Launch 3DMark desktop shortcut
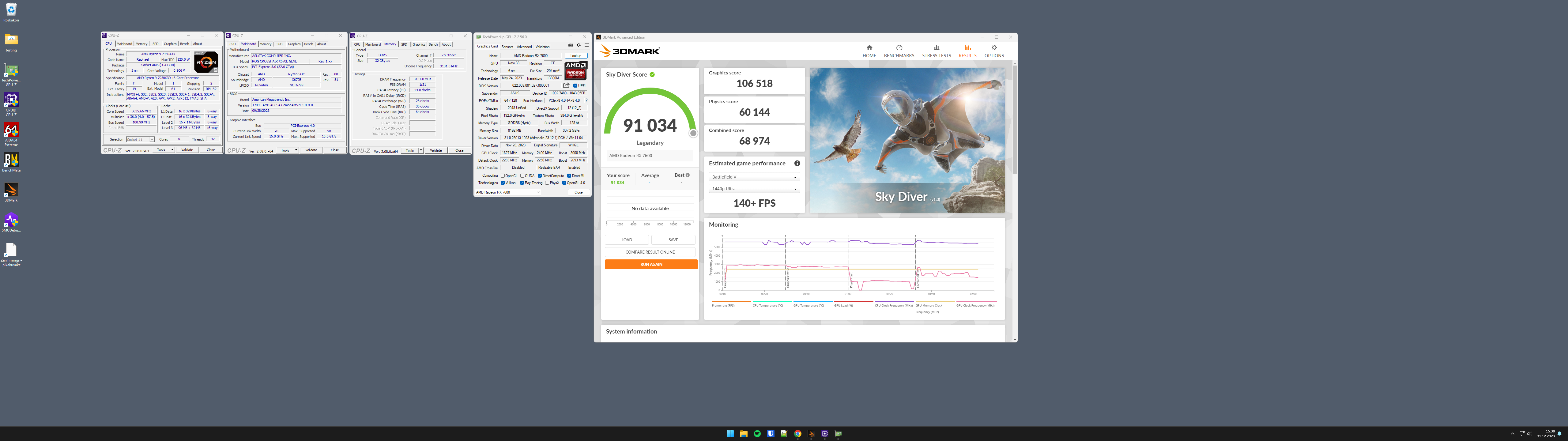Screen dimensions: 1568x441 pyautogui.click(x=11, y=193)
